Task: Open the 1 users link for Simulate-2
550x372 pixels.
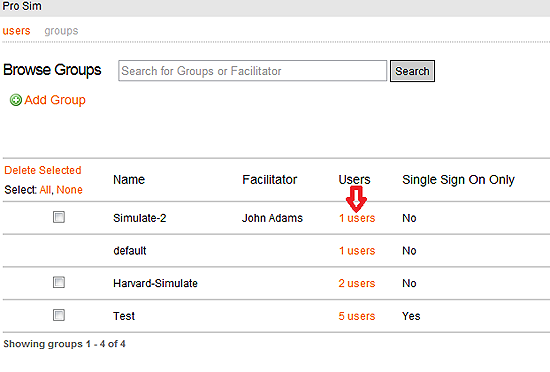Action: 357,218
